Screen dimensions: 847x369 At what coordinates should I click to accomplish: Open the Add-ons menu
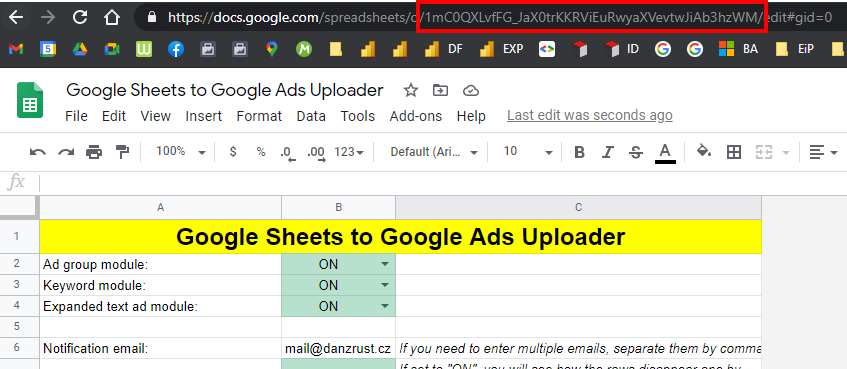tap(416, 116)
